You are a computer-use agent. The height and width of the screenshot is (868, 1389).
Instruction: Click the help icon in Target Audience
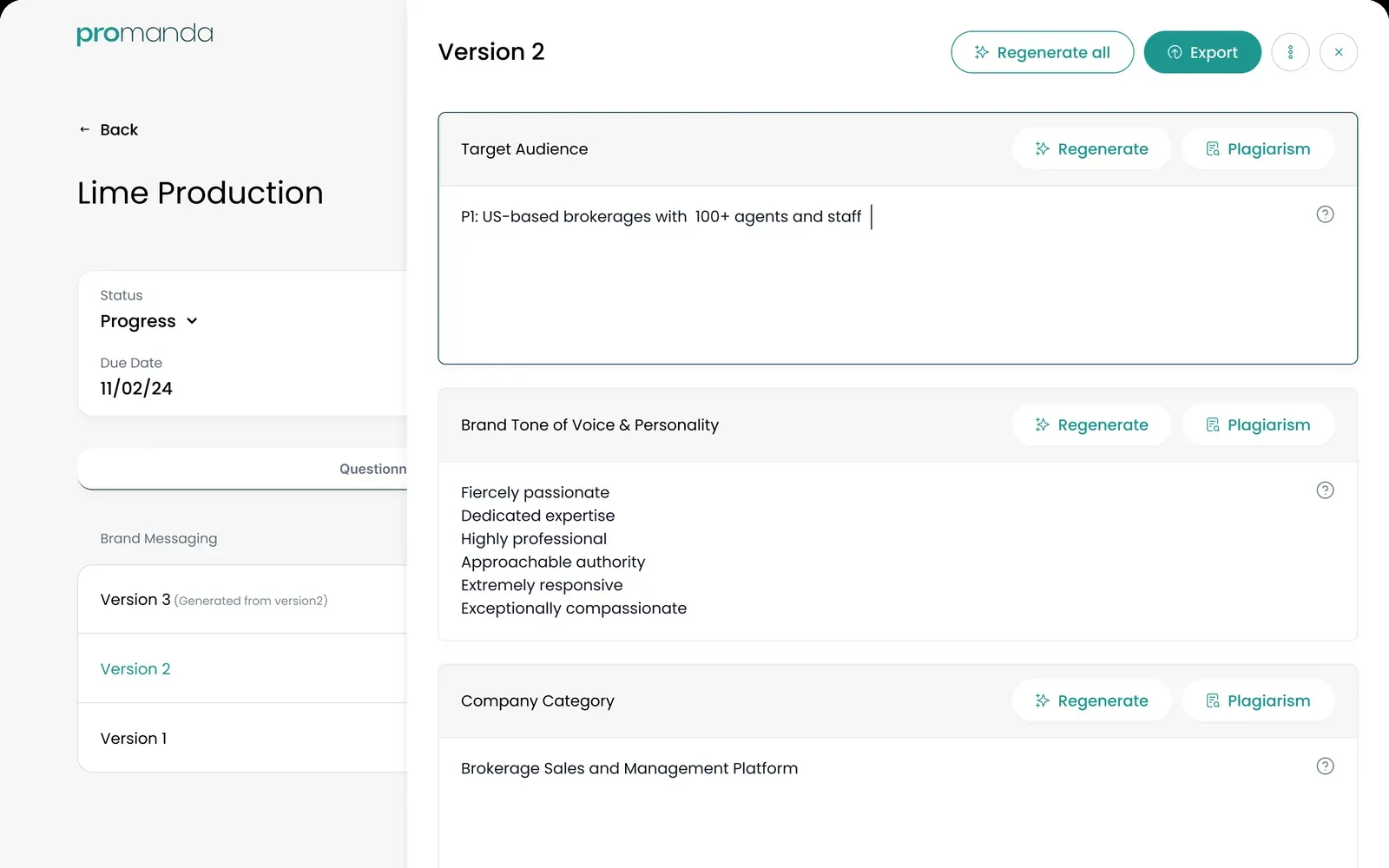coord(1325,214)
